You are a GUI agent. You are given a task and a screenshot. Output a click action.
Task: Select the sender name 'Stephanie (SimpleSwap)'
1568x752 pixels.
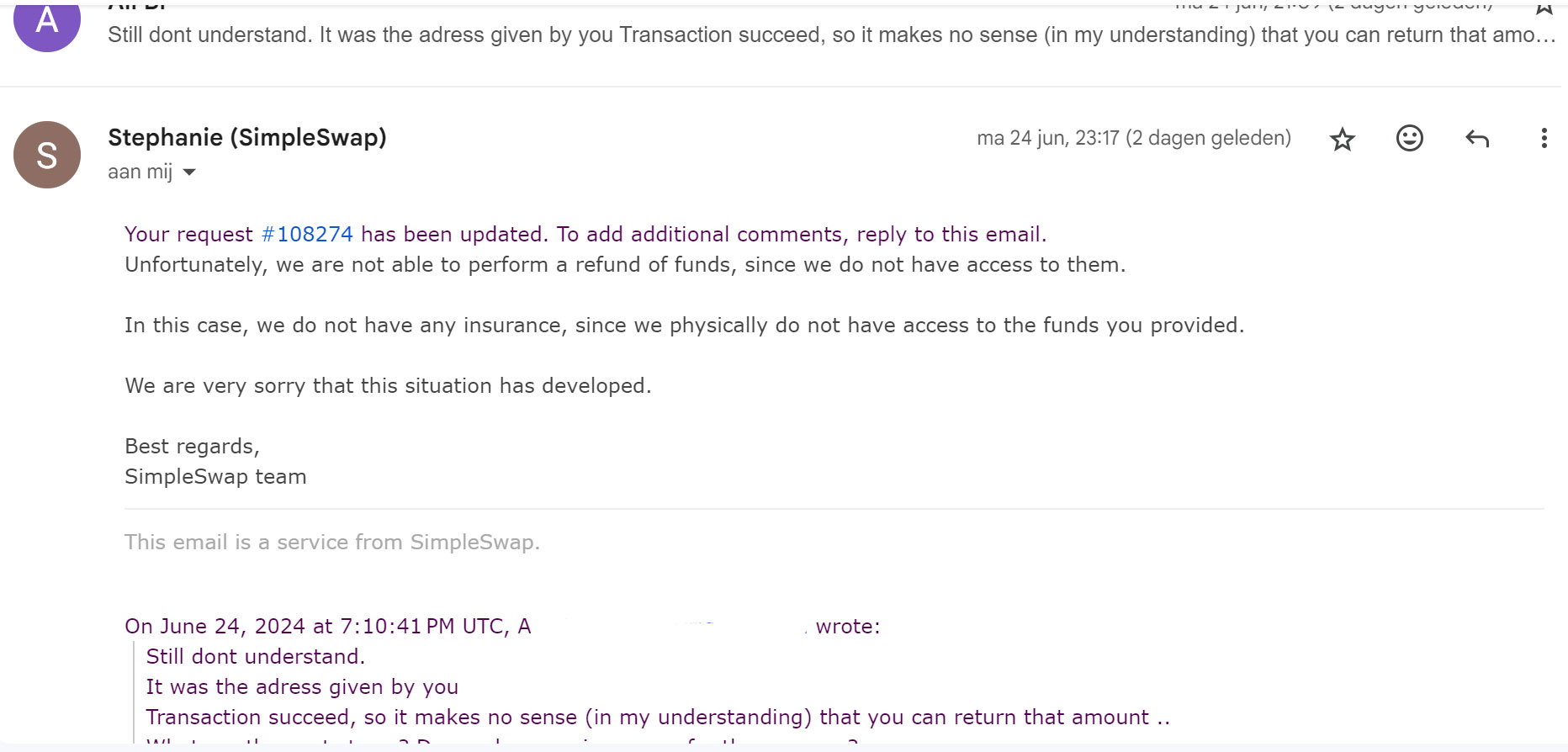coord(246,137)
